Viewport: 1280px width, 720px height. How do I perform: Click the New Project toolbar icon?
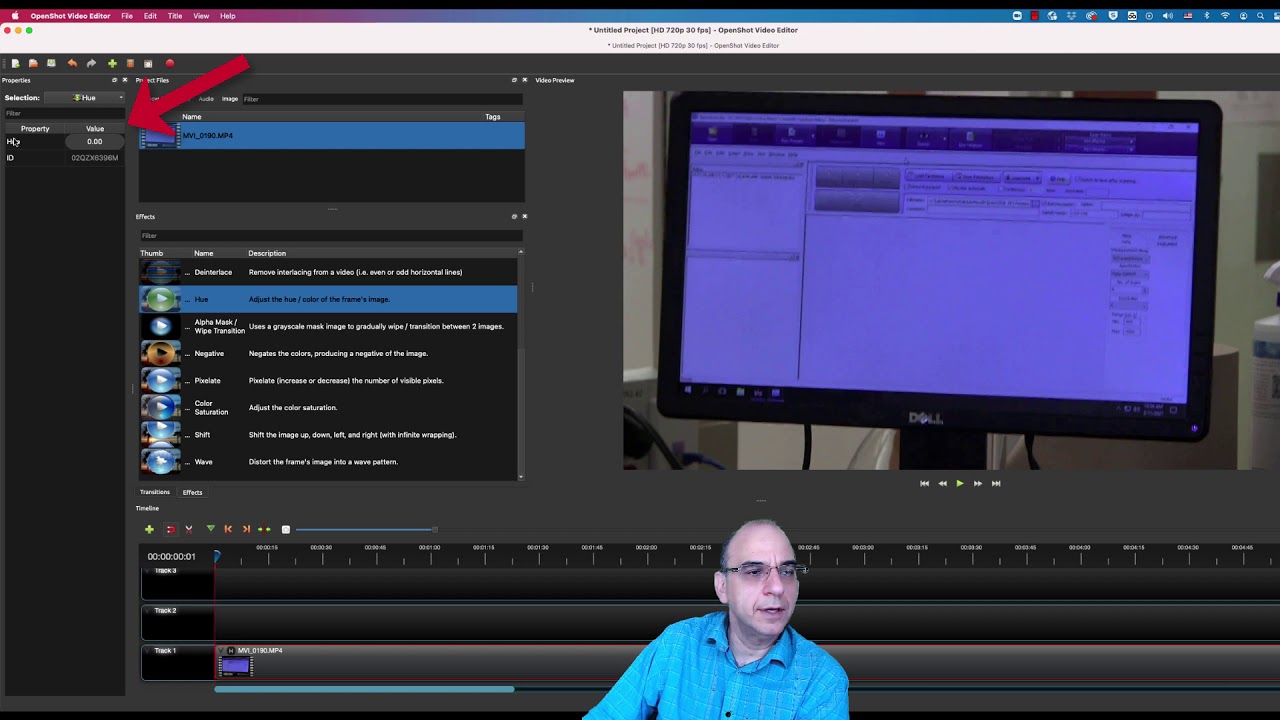pyautogui.click(x=15, y=63)
